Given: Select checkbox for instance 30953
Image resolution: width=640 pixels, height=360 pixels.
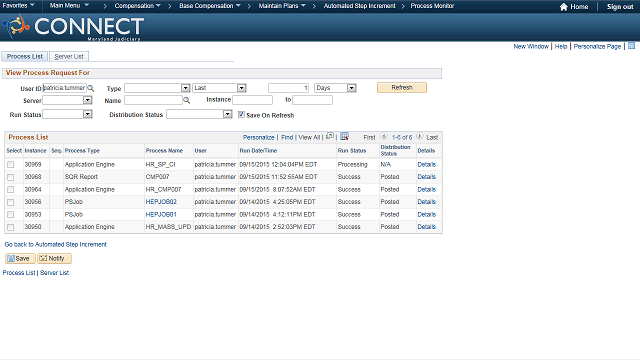Looking at the screenshot, I should [x=11, y=215].
